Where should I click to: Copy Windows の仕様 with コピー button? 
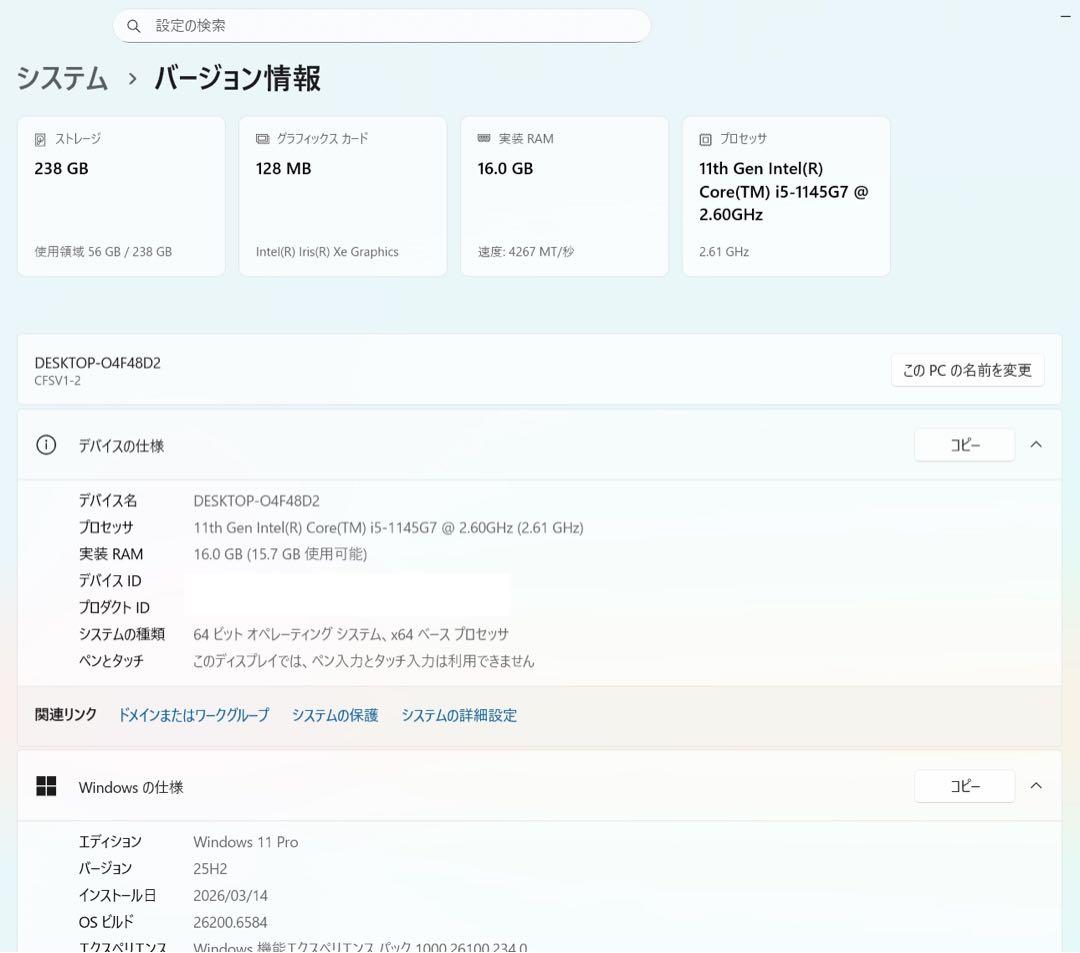964,786
